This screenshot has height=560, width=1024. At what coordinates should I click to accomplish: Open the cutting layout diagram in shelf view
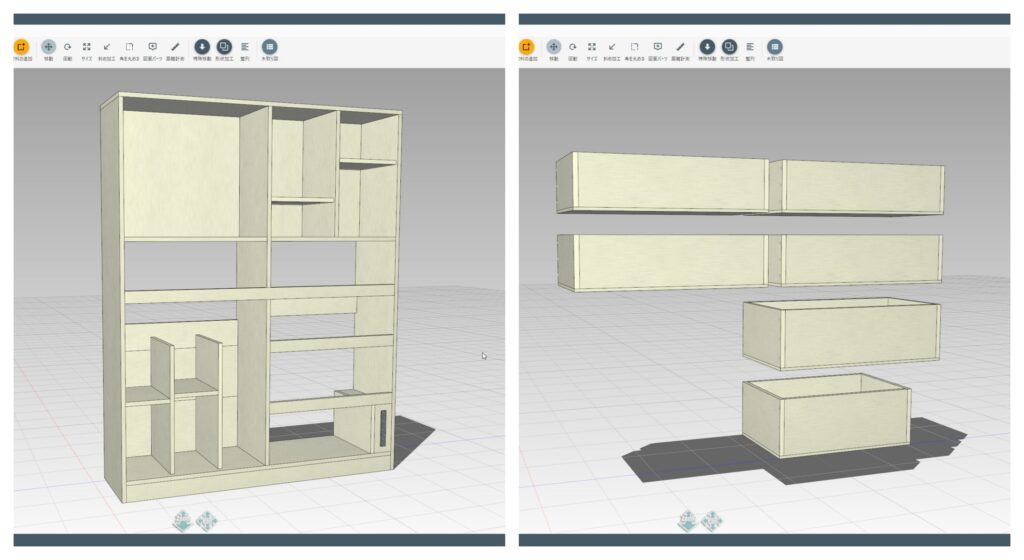[269, 47]
